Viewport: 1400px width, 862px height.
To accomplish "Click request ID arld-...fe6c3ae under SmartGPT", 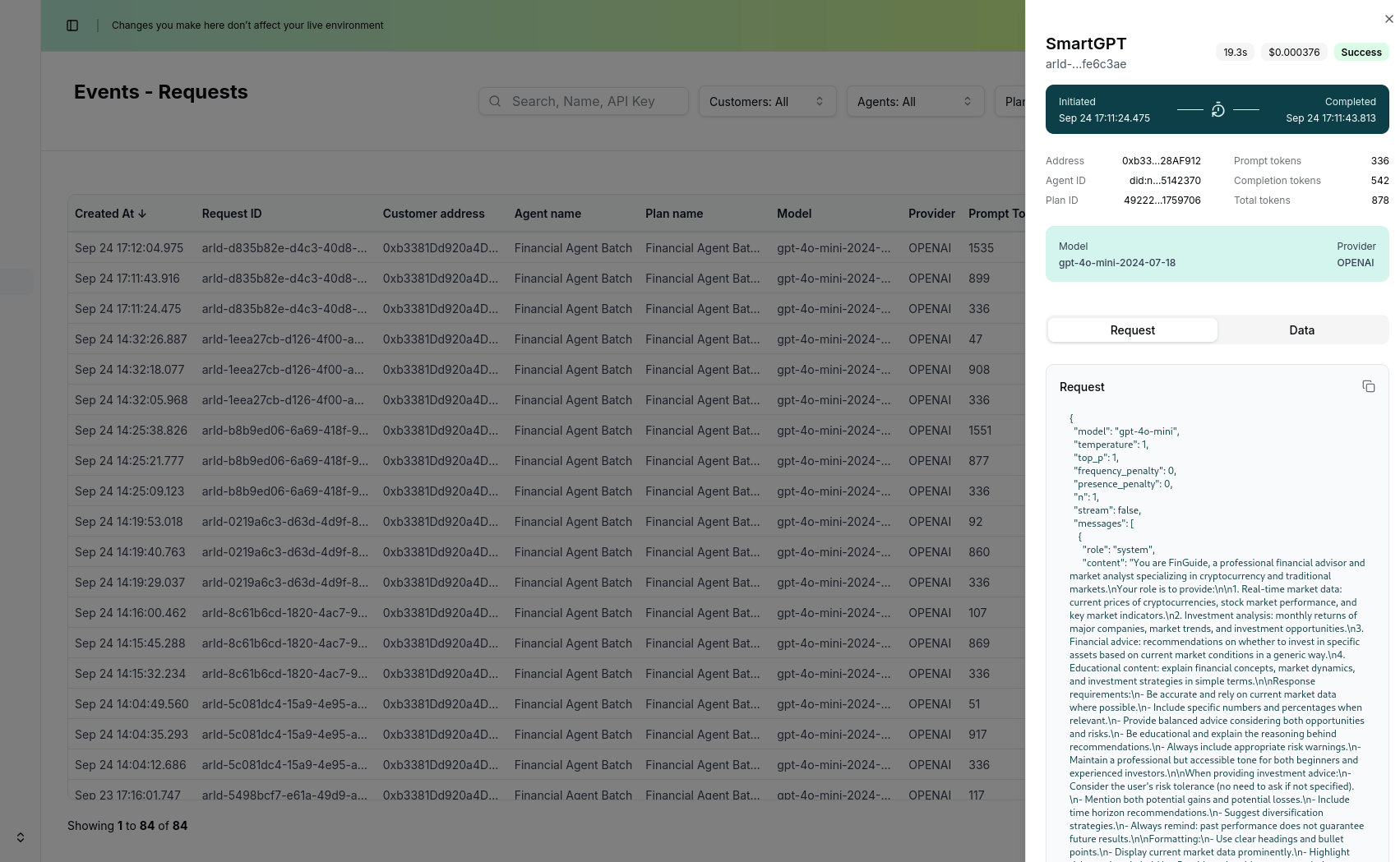I will pos(1086,64).
